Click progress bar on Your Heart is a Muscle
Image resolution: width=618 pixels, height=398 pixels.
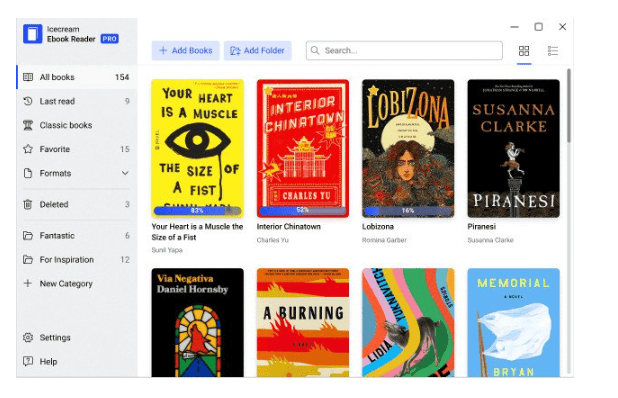click(x=197, y=211)
